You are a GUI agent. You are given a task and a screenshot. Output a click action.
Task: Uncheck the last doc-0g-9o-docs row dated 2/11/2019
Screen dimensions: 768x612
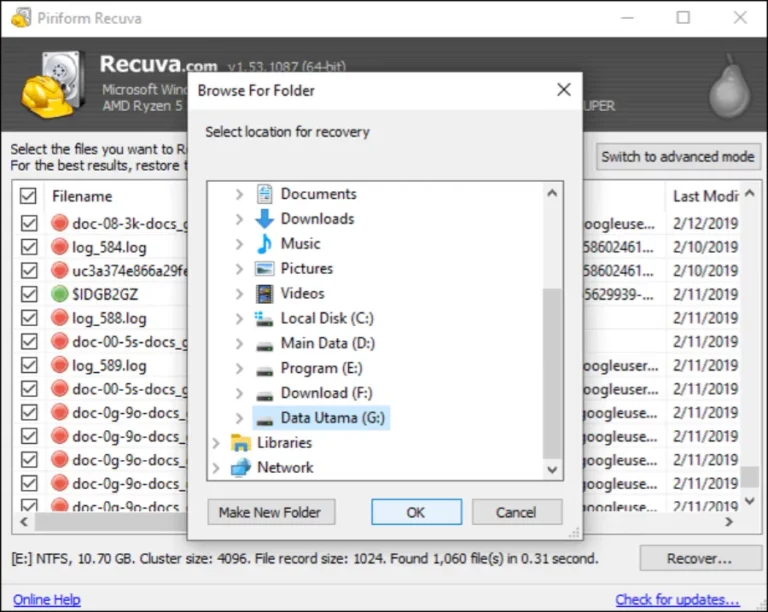(29, 505)
